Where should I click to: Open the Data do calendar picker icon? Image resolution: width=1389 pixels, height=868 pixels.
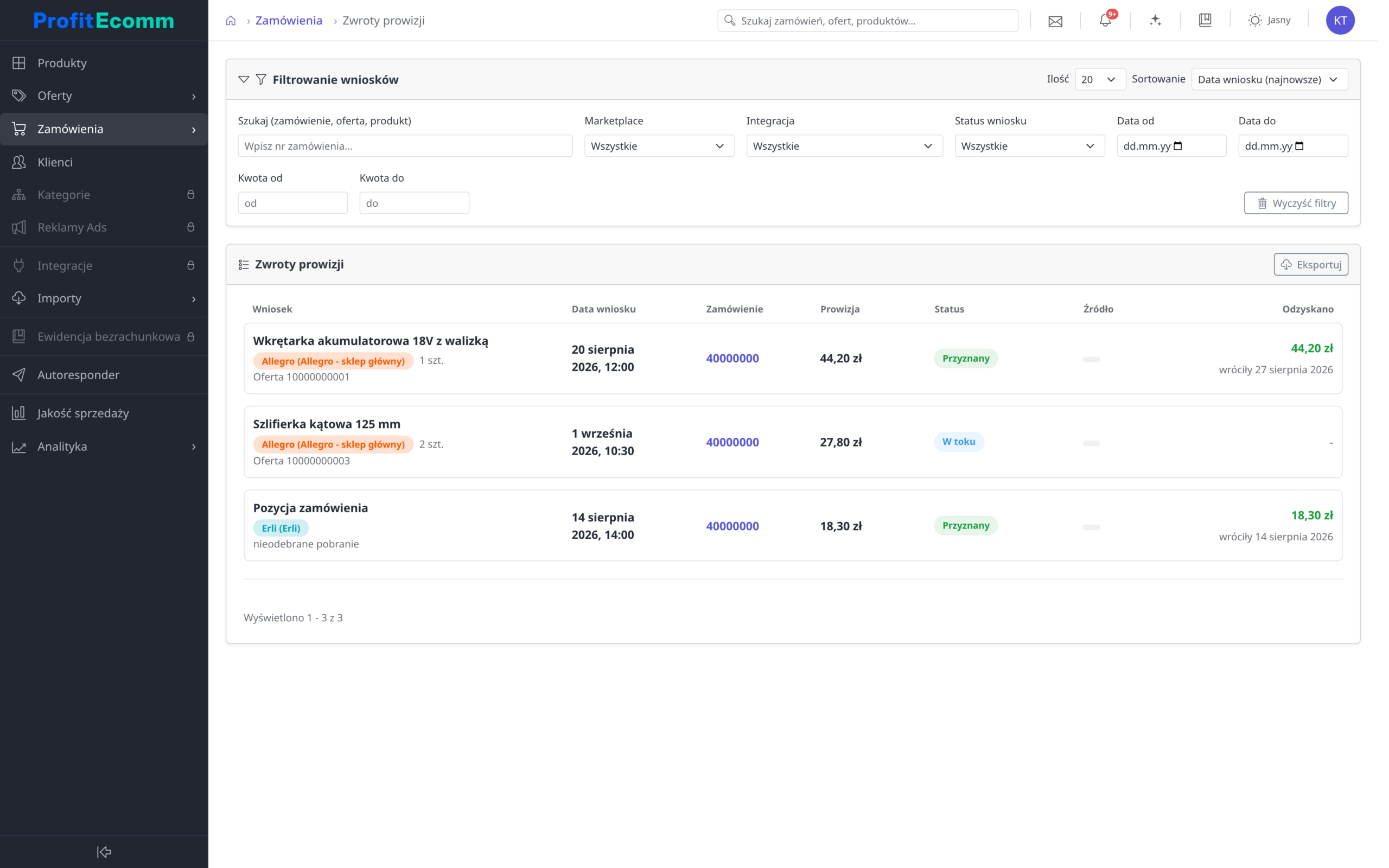click(x=1299, y=146)
